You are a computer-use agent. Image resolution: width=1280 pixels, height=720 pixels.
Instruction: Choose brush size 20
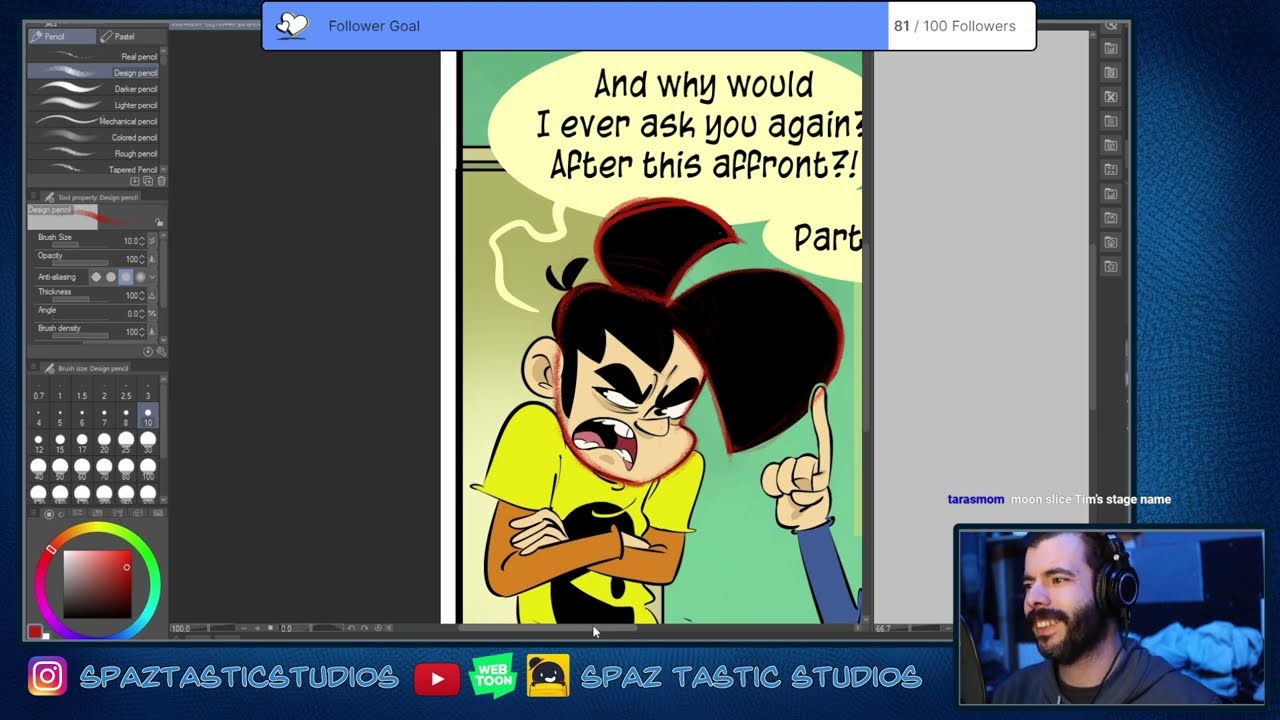(104, 443)
